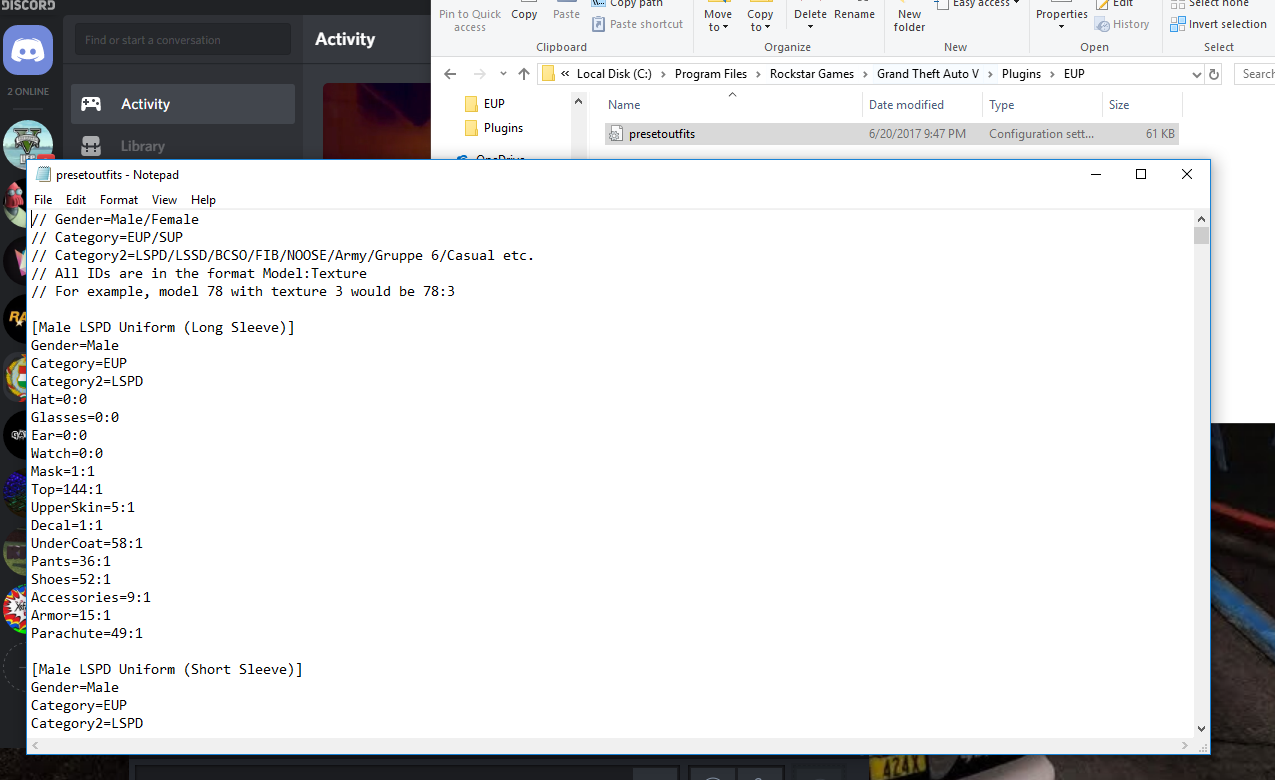Click '[Male LSPD Uniform (Long Sleeve)]' header text

163,328
